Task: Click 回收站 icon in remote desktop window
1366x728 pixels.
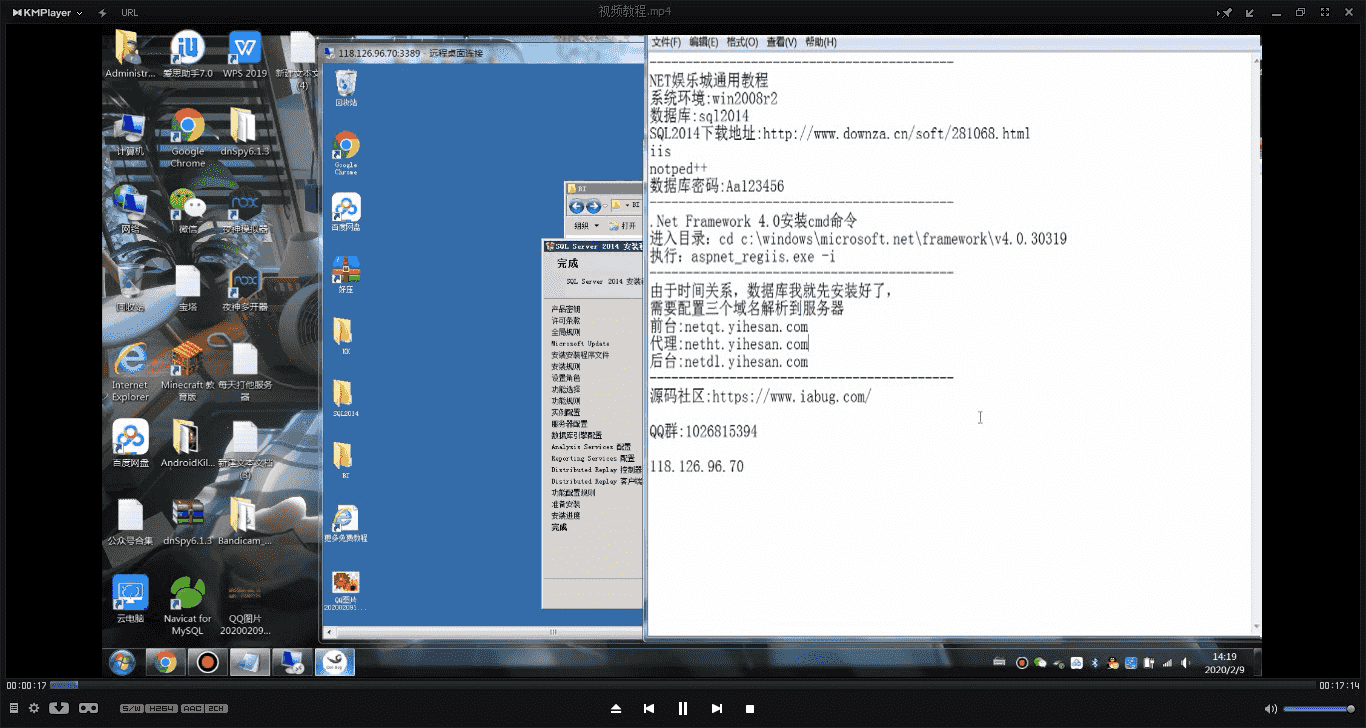Action: click(x=346, y=88)
